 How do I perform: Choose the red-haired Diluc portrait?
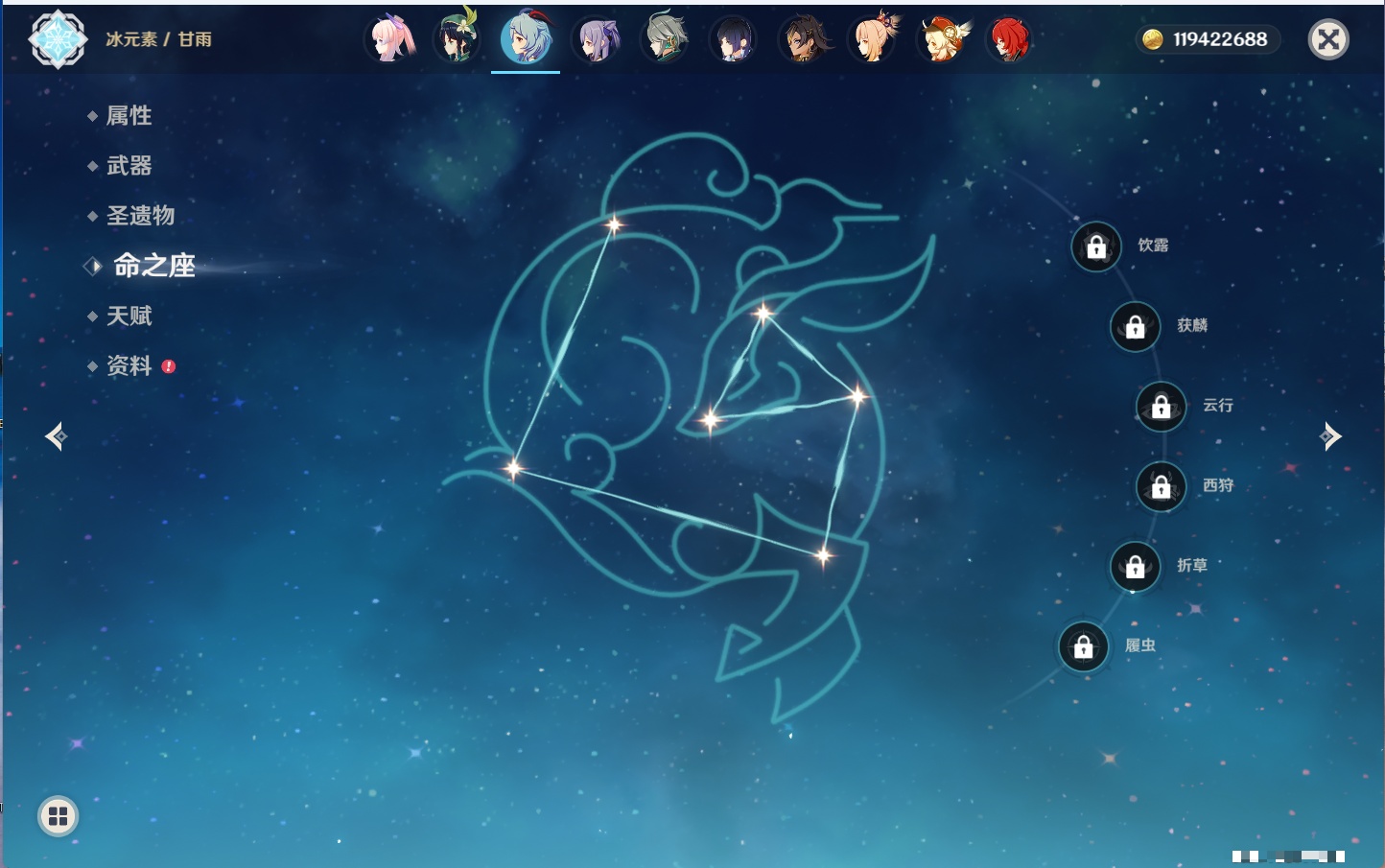click(x=1009, y=39)
